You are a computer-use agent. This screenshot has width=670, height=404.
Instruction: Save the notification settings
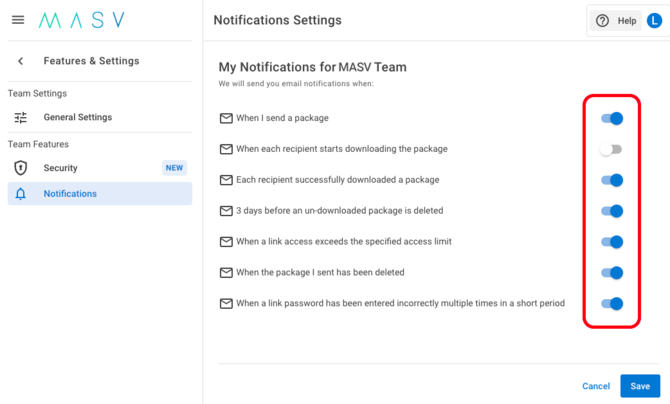coord(640,386)
